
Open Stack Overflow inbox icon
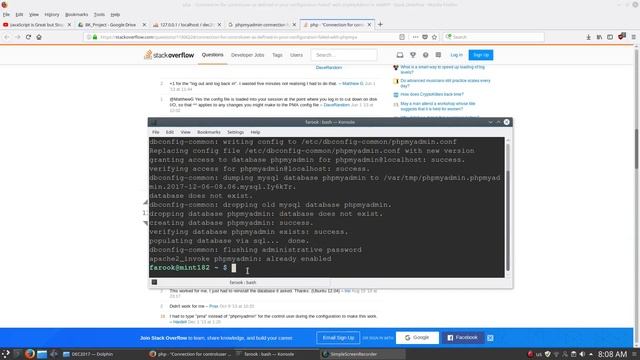pos(400,55)
